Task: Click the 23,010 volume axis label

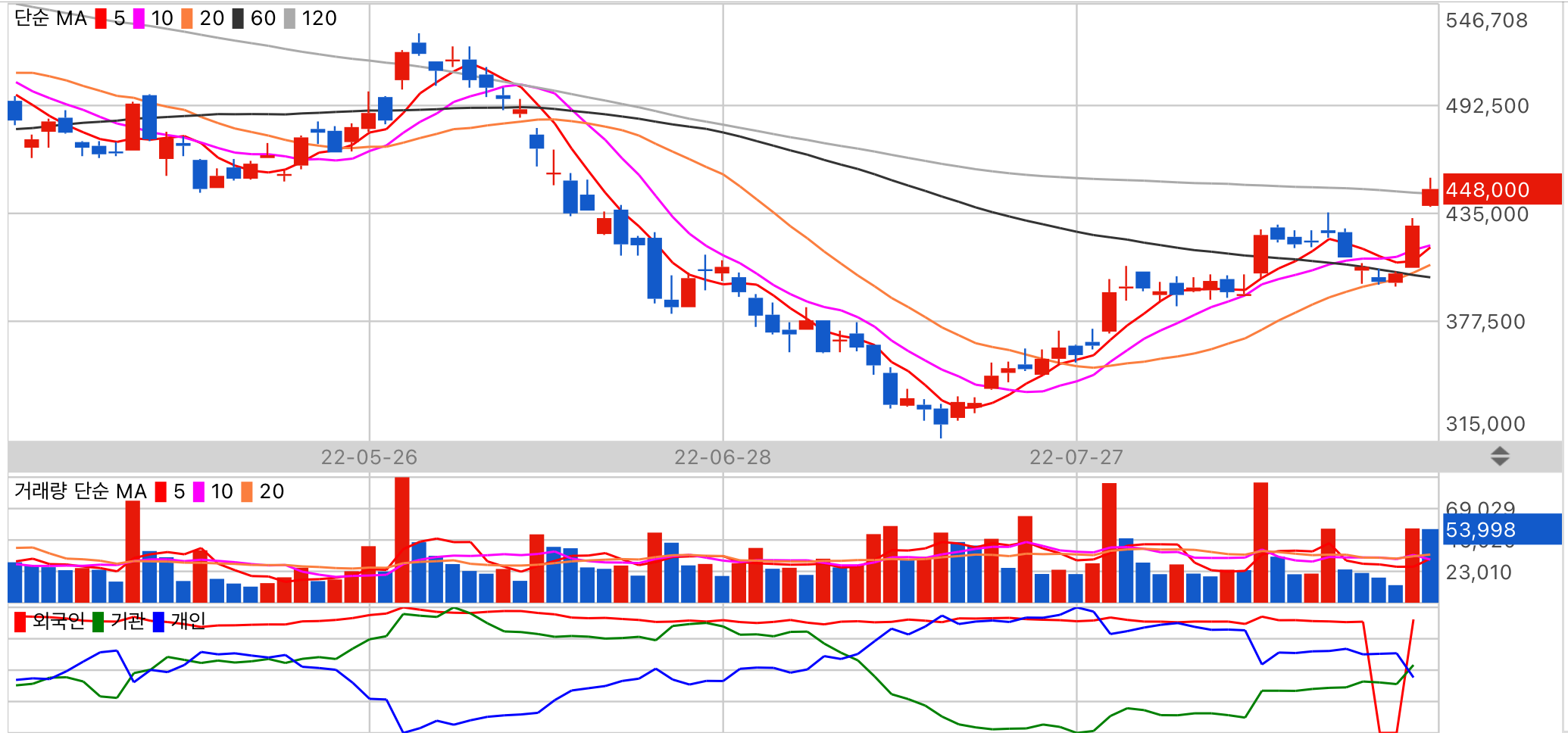Action: point(1479,572)
